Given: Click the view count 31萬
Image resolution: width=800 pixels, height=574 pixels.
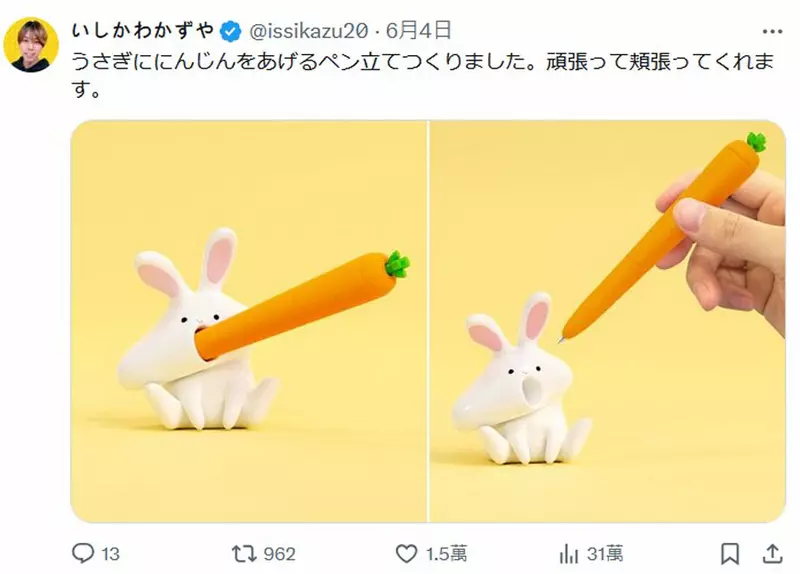Looking at the screenshot, I should [605, 554].
